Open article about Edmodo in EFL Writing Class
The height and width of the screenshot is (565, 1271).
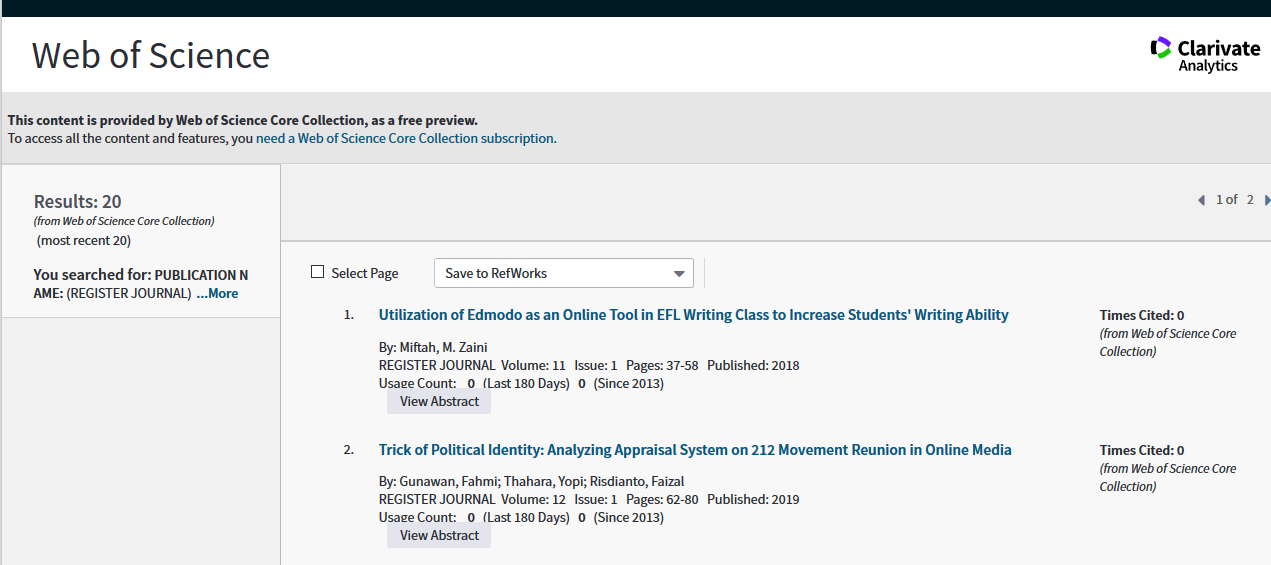[x=693, y=315]
